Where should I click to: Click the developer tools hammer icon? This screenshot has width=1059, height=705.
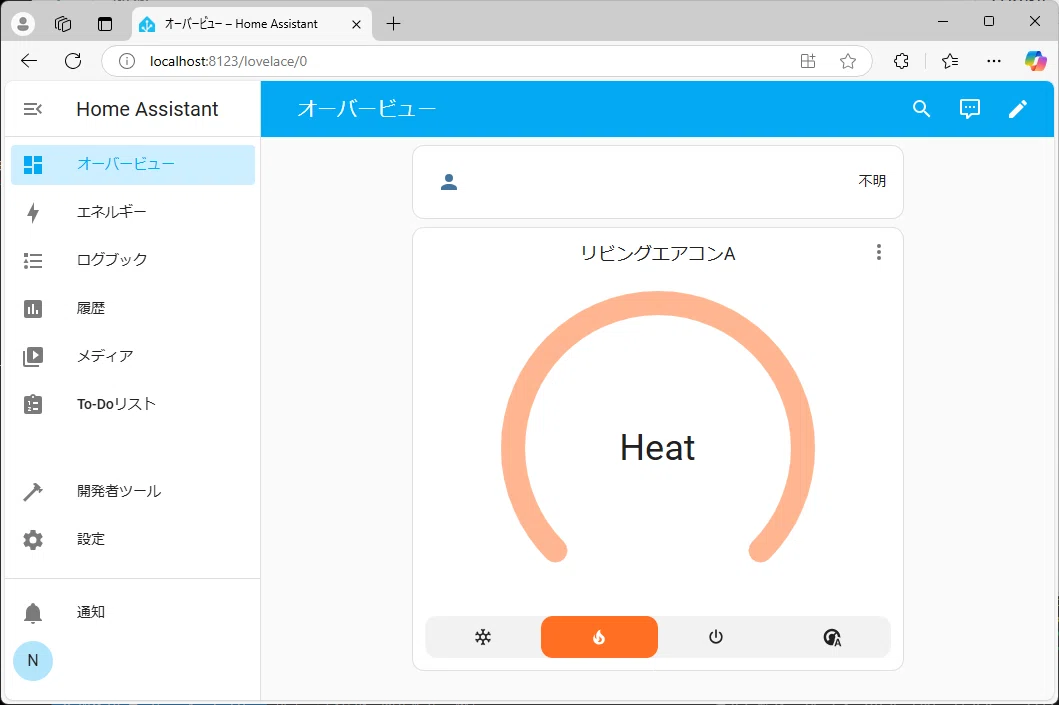click(32, 492)
